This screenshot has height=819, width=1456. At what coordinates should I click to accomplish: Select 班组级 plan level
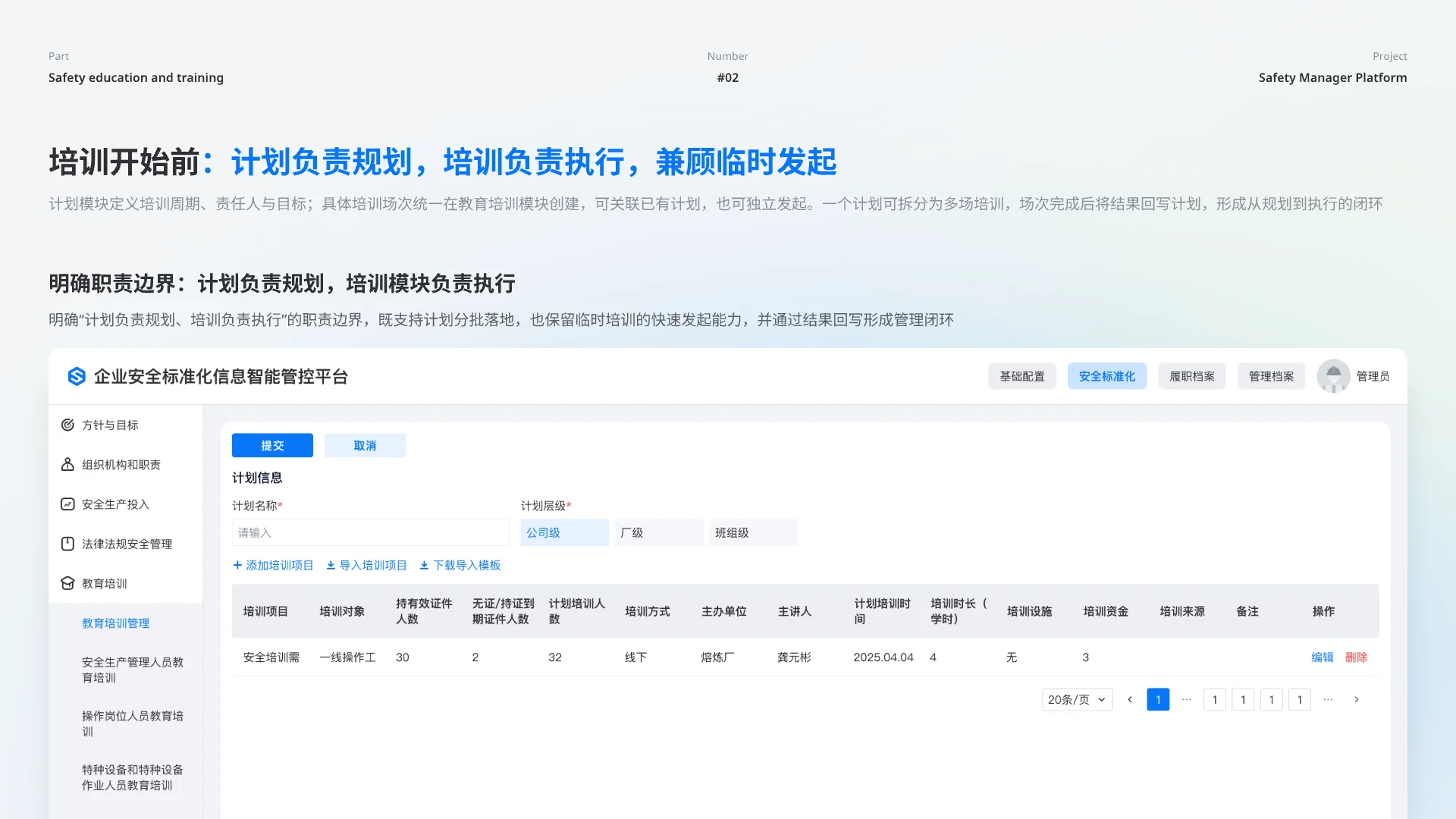[x=753, y=532]
